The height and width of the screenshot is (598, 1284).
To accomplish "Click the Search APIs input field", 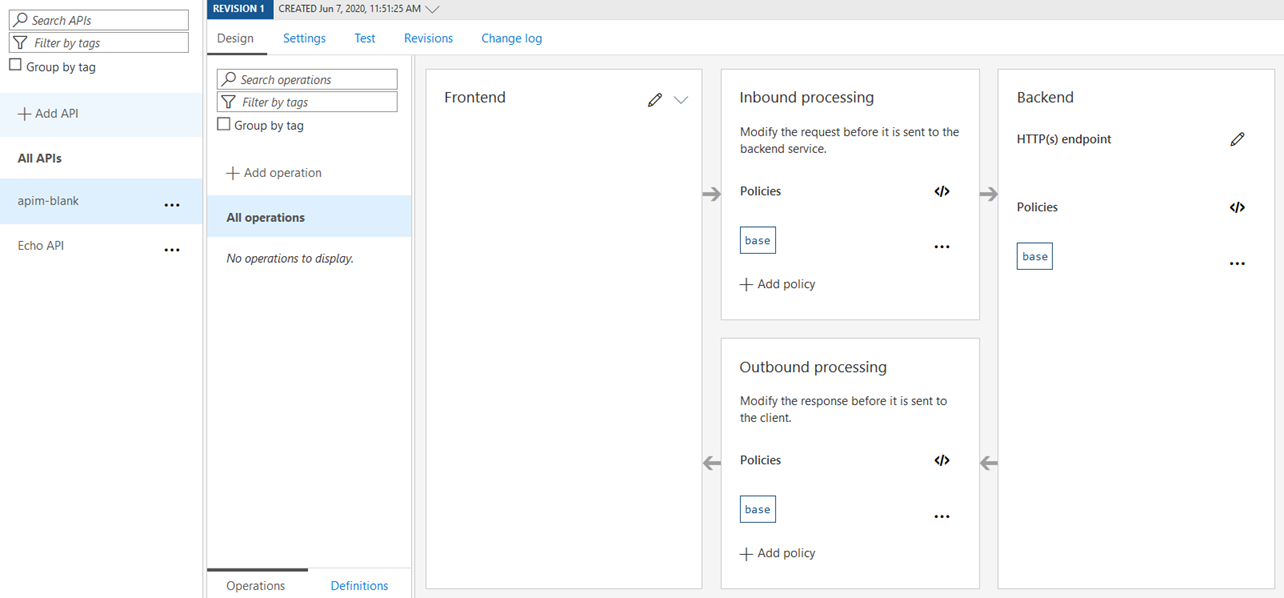I will (x=99, y=20).
